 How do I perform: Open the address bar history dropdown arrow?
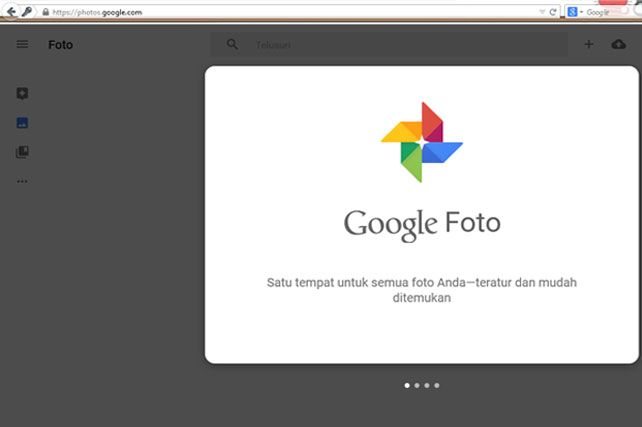pyautogui.click(x=542, y=12)
